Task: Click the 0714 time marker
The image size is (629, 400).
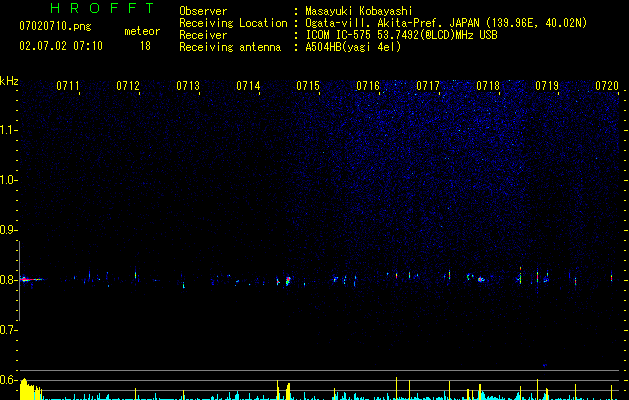Action: tap(248, 86)
